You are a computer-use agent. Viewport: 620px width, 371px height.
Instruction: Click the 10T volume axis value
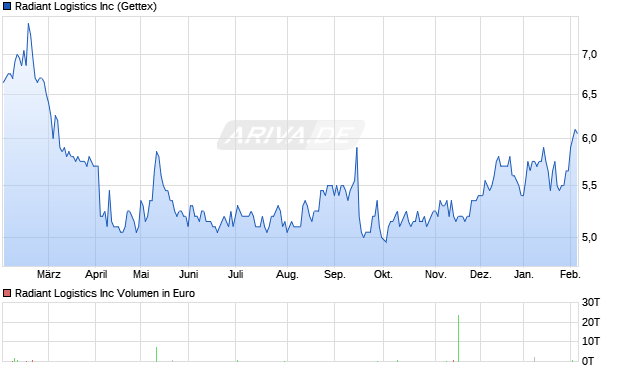pos(591,341)
